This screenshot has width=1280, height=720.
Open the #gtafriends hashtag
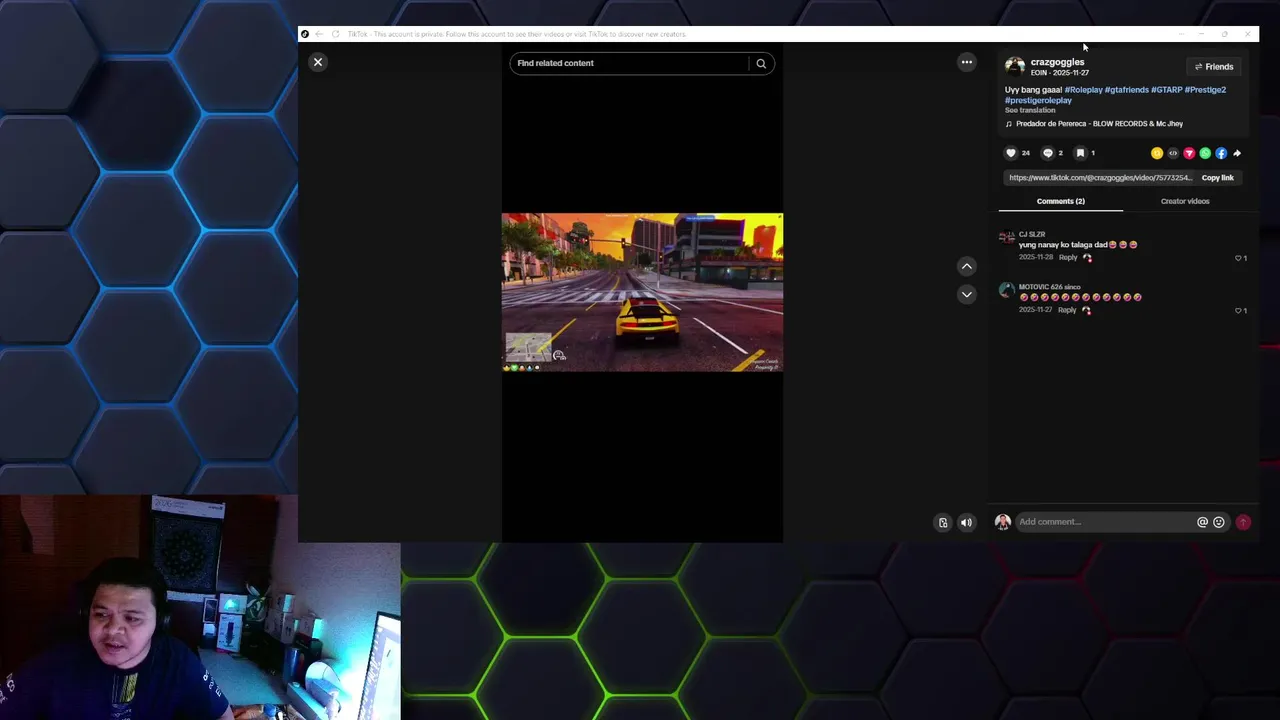click(x=1126, y=90)
